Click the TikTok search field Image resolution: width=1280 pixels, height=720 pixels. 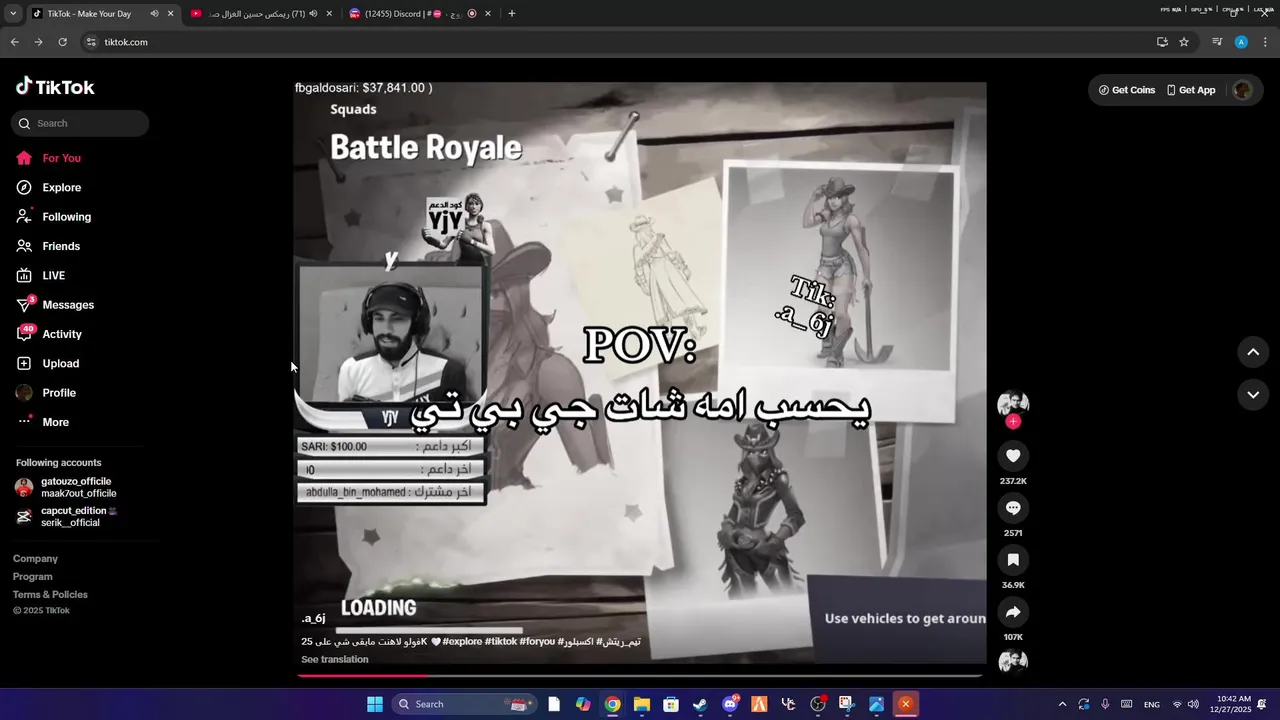pyautogui.click(x=80, y=123)
